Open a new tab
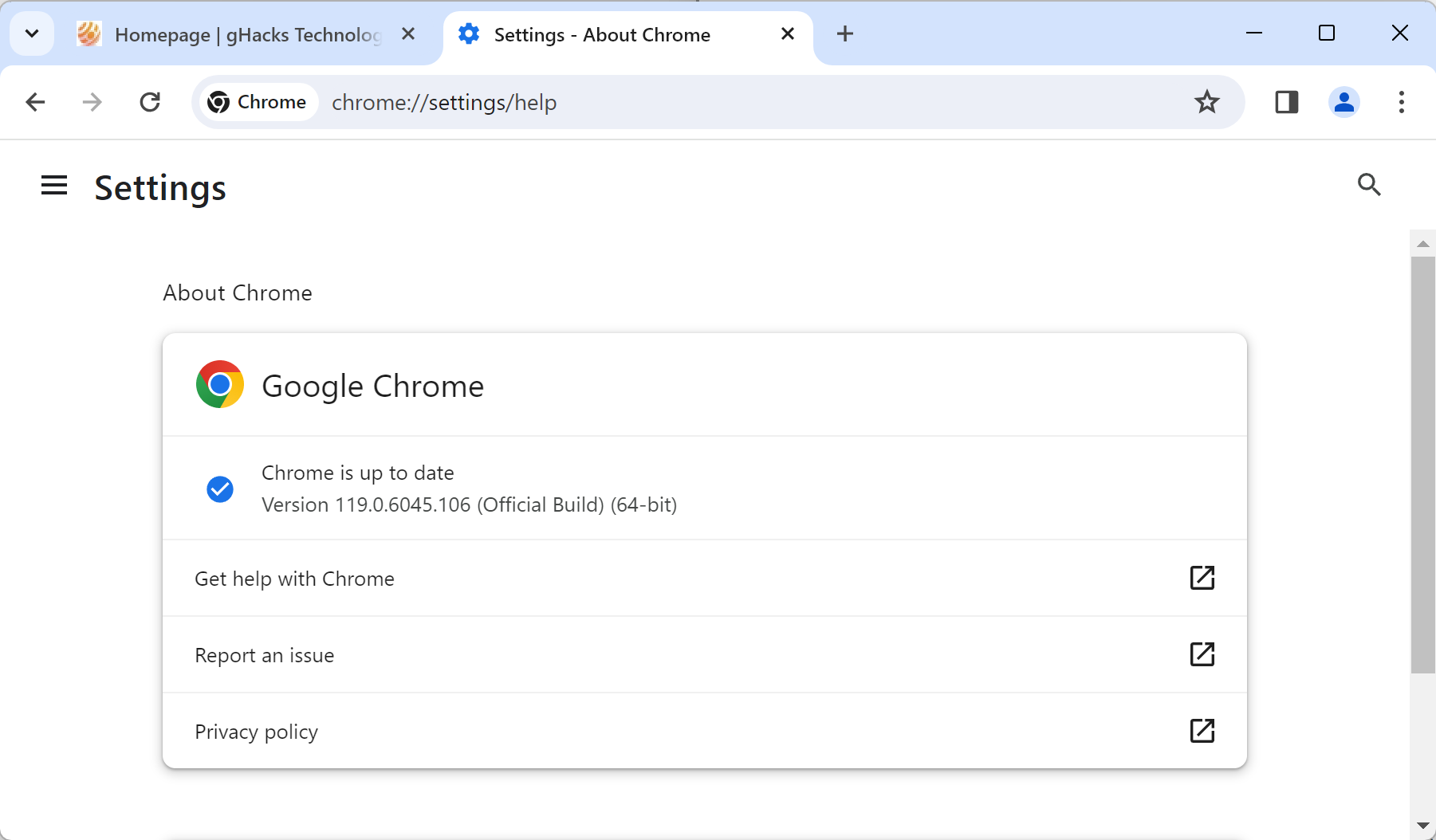This screenshot has width=1436, height=840. [x=845, y=33]
